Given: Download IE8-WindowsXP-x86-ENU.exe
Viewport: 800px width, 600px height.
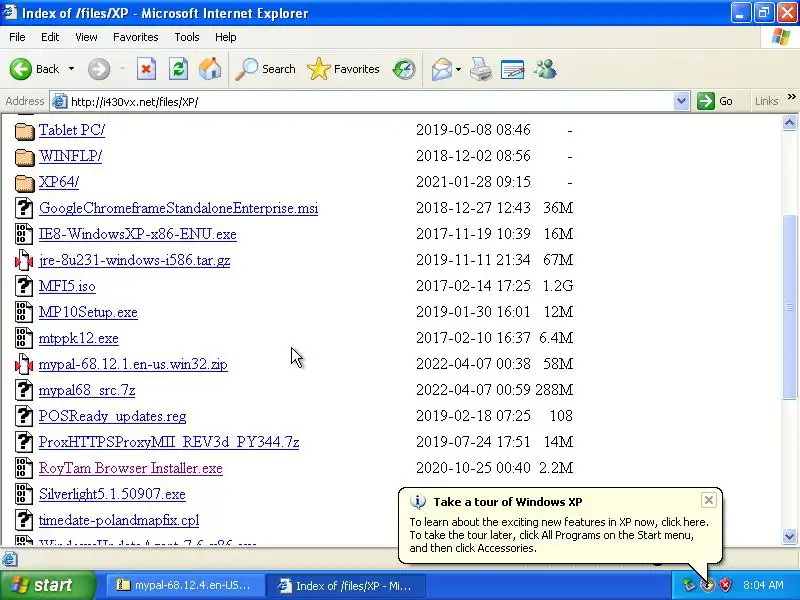Looking at the screenshot, I should point(138,234).
